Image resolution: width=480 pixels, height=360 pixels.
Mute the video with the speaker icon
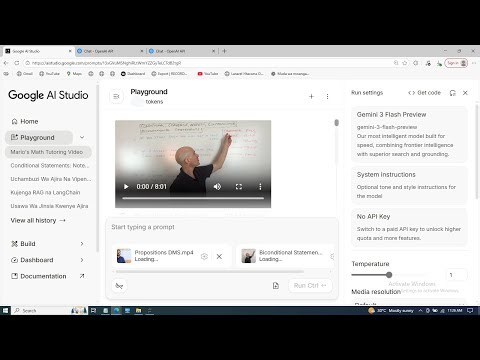click(x=217, y=187)
